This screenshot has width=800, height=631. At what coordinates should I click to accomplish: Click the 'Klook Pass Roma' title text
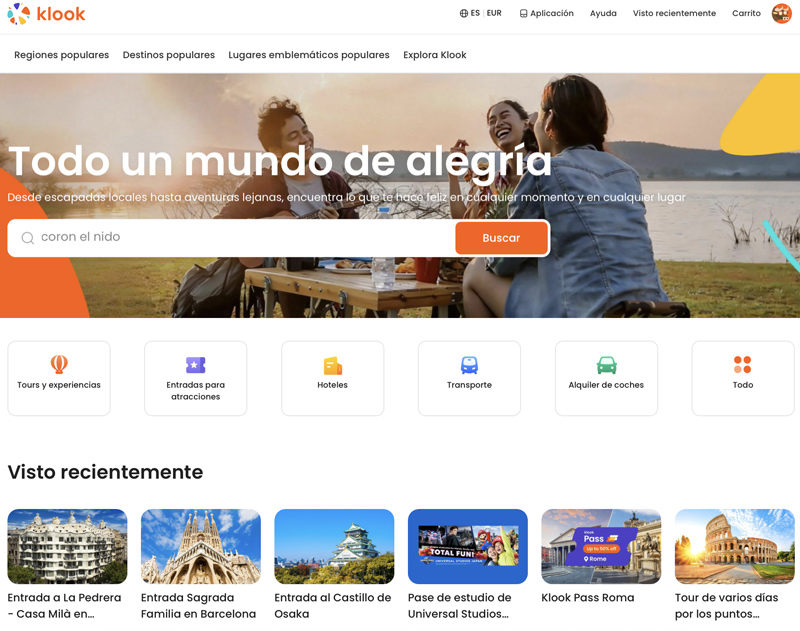pyautogui.click(x=588, y=597)
